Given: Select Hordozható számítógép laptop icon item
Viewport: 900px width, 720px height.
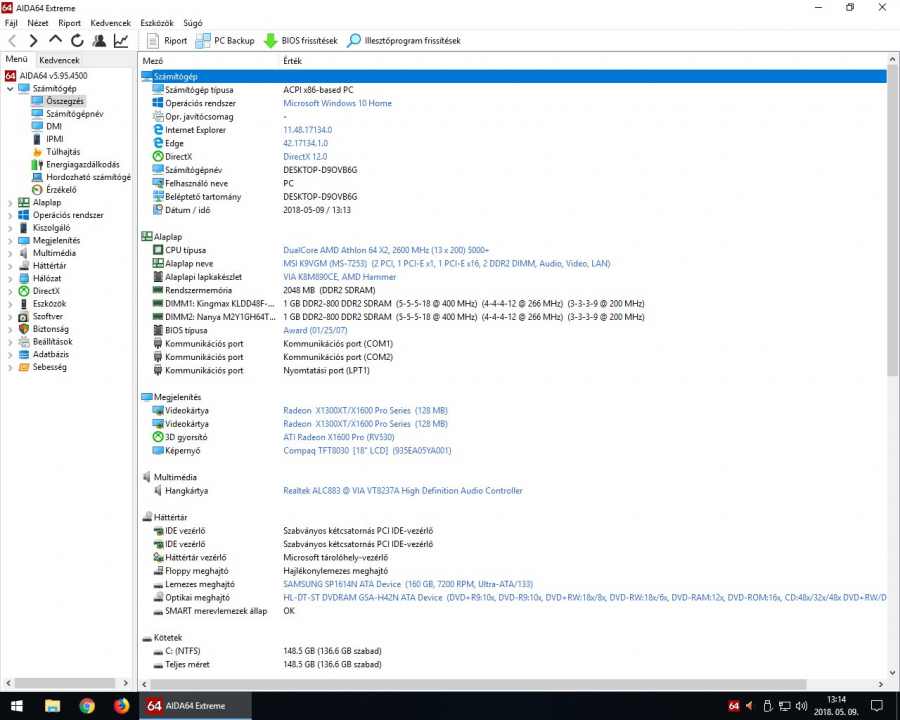Looking at the screenshot, I should 37,177.
